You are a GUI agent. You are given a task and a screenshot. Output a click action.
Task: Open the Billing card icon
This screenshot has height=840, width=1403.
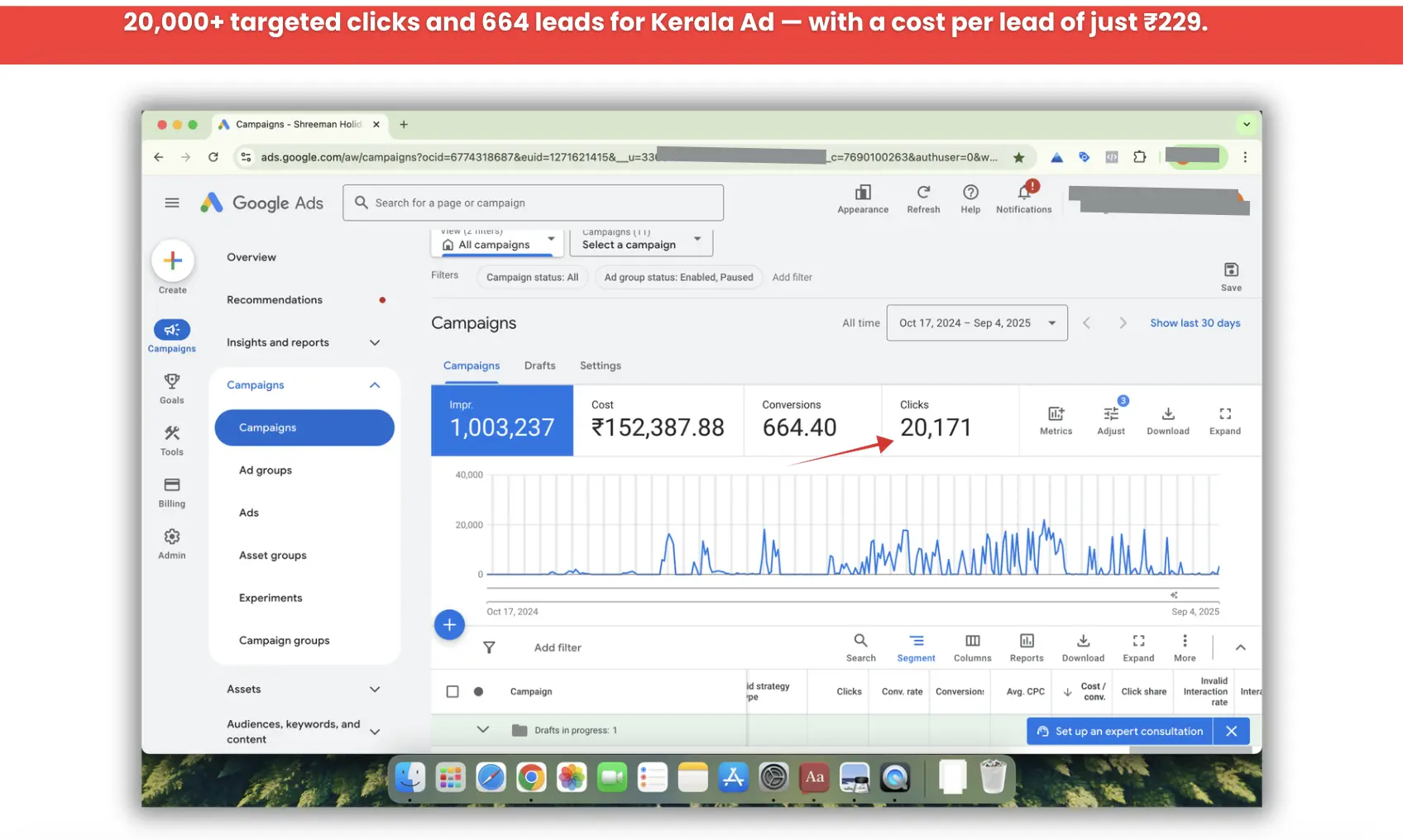point(172,485)
